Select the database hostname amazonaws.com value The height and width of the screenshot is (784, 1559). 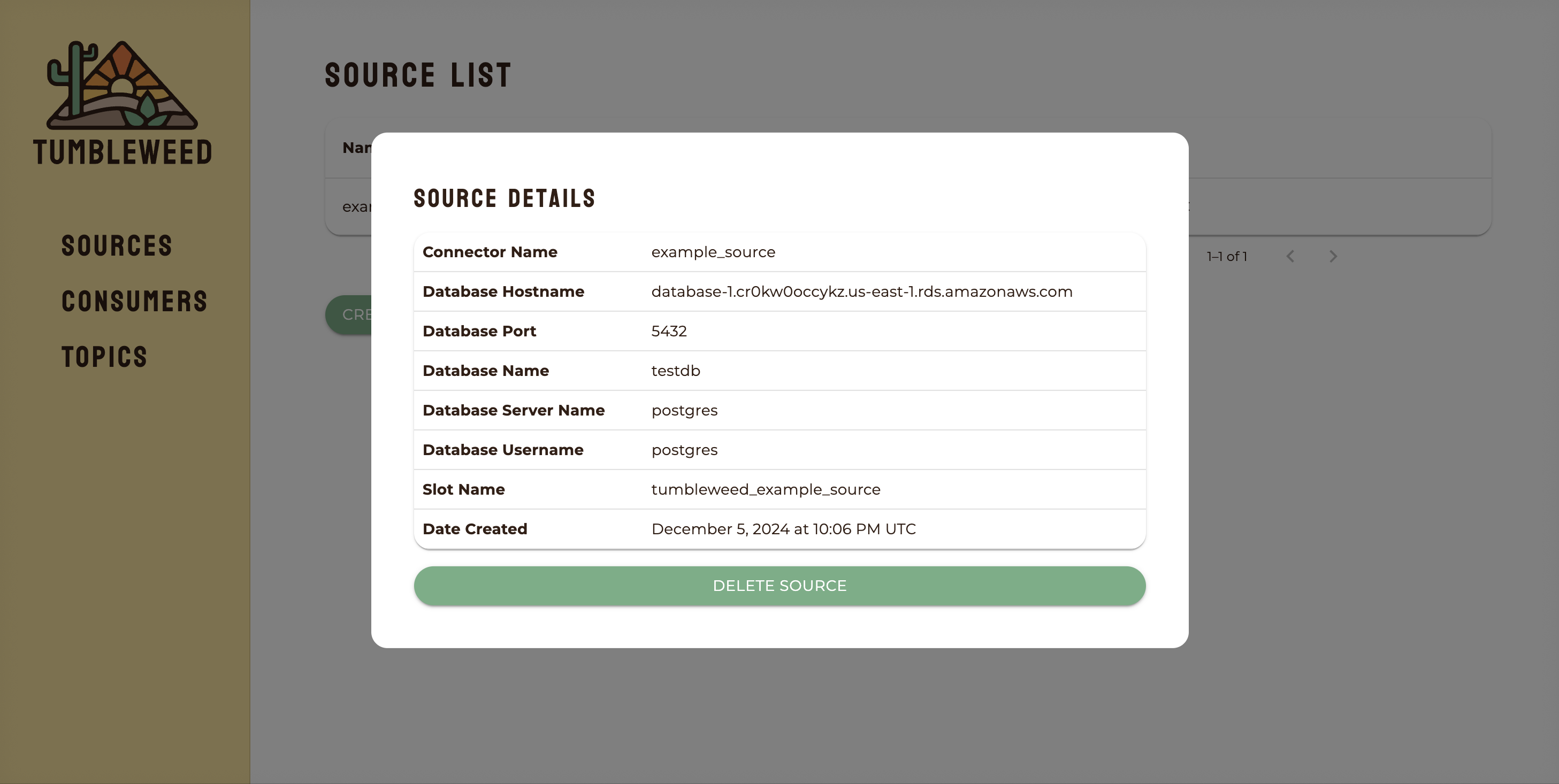[x=862, y=291]
